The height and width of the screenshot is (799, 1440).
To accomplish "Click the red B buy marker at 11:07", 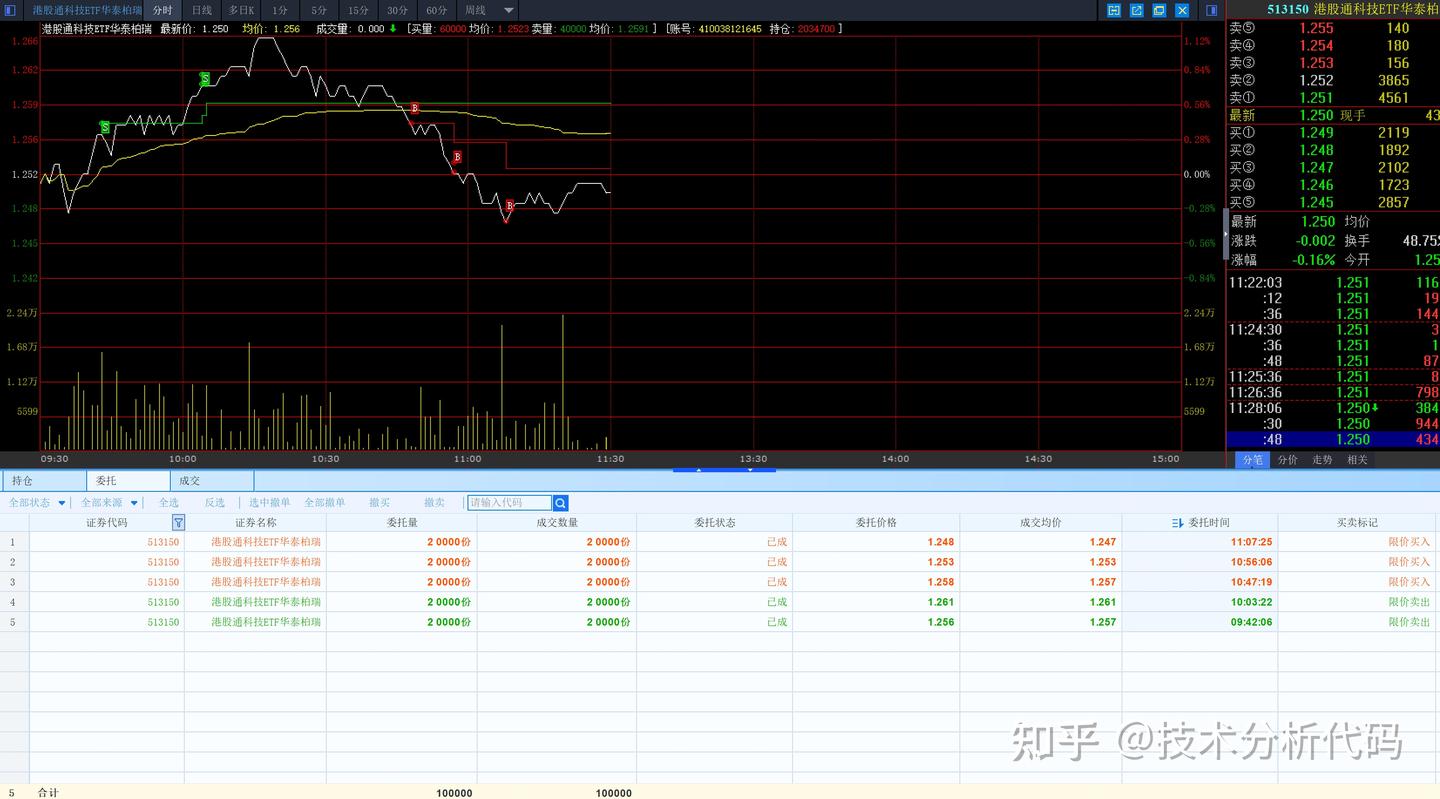I will point(509,205).
